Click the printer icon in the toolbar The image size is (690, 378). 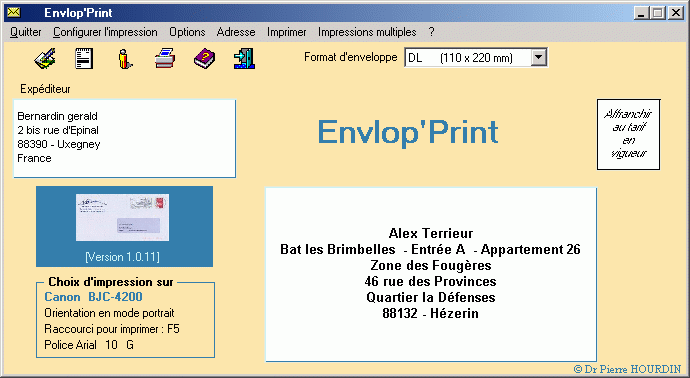(x=165, y=59)
